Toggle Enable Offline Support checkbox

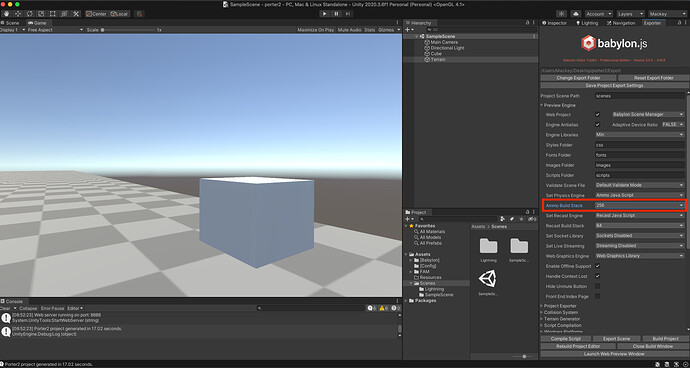(x=598, y=266)
